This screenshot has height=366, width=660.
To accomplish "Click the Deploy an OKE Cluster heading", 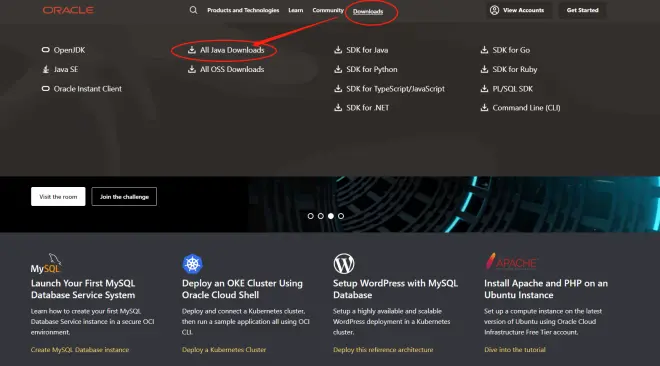I will coord(242,289).
